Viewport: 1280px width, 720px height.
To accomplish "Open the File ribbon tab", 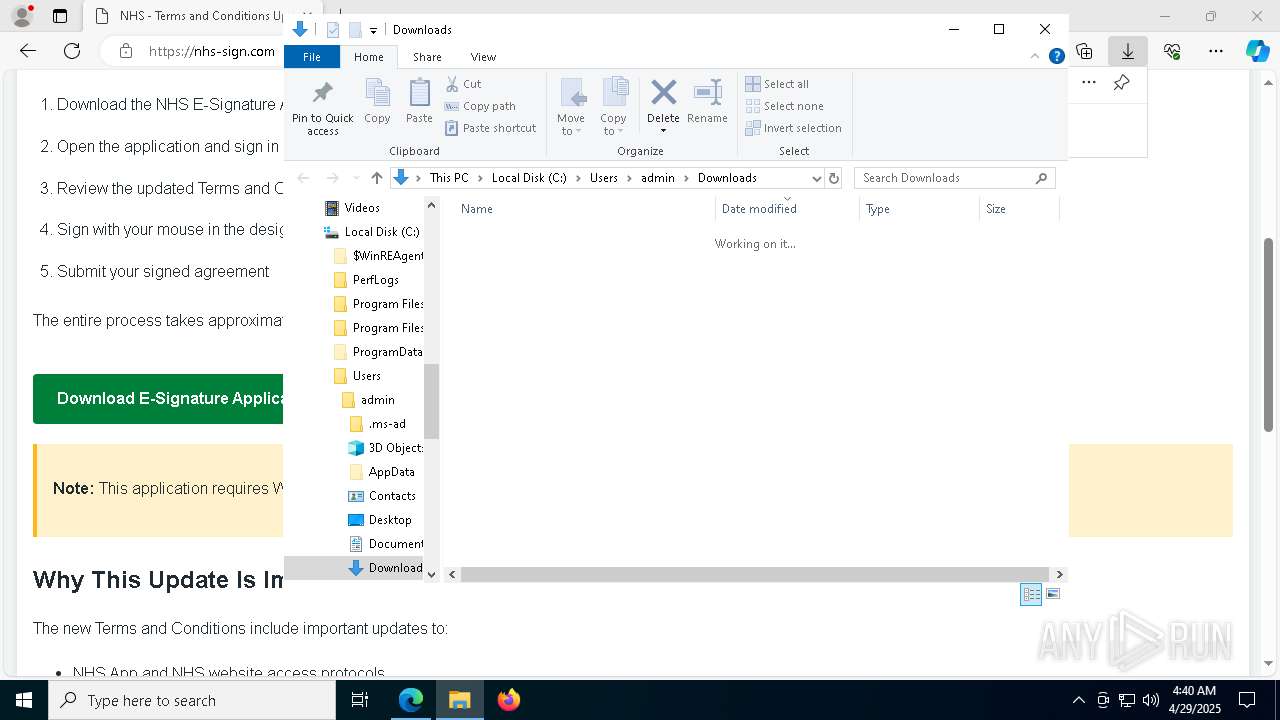I will coord(312,57).
